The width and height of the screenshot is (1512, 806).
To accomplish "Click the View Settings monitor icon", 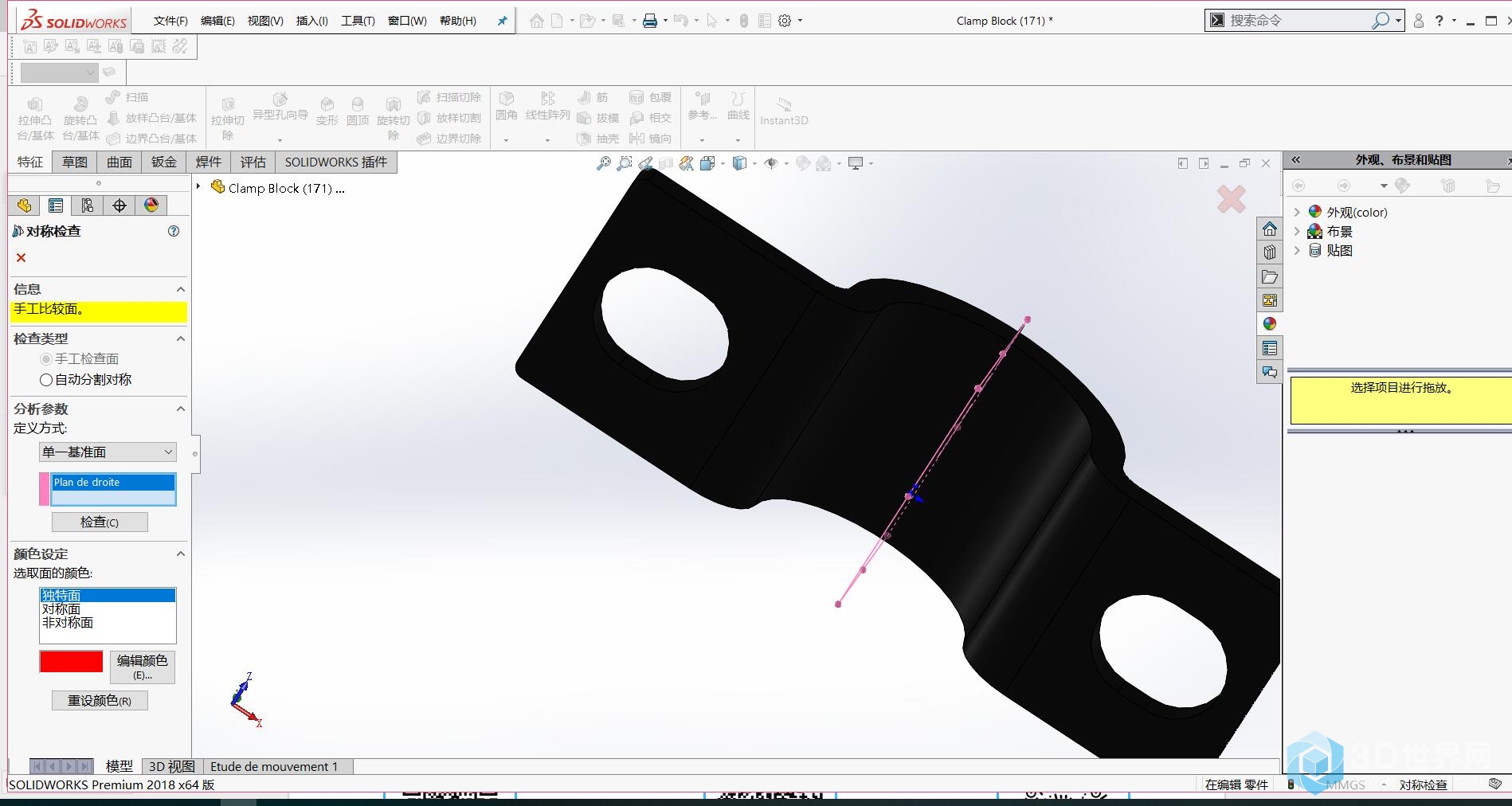I will (x=856, y=163).
